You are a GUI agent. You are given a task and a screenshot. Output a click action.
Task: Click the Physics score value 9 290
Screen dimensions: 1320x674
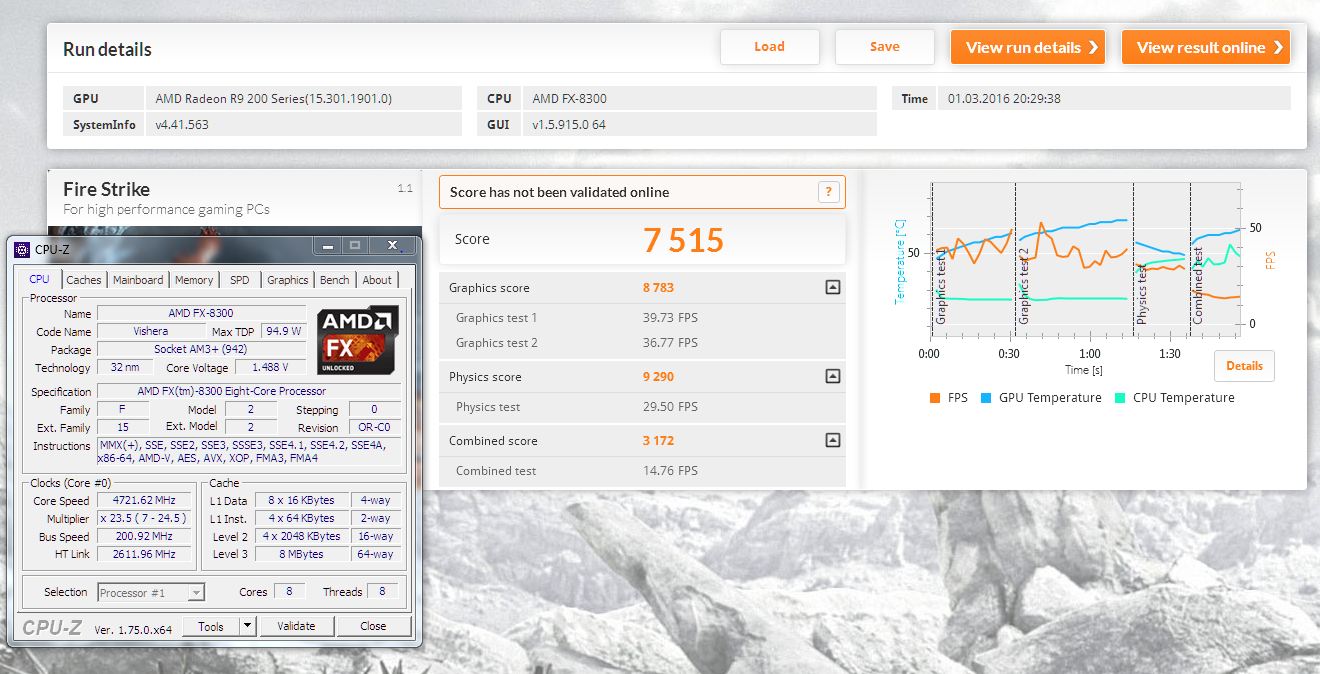[x=658, y=377]
